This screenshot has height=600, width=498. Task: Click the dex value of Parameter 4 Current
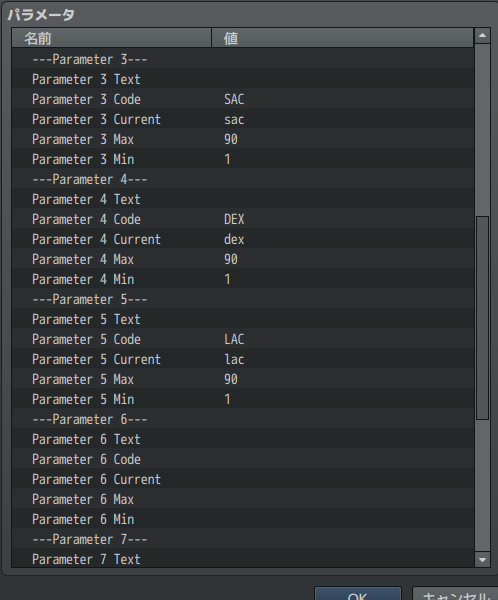click(x=234, y=239)
